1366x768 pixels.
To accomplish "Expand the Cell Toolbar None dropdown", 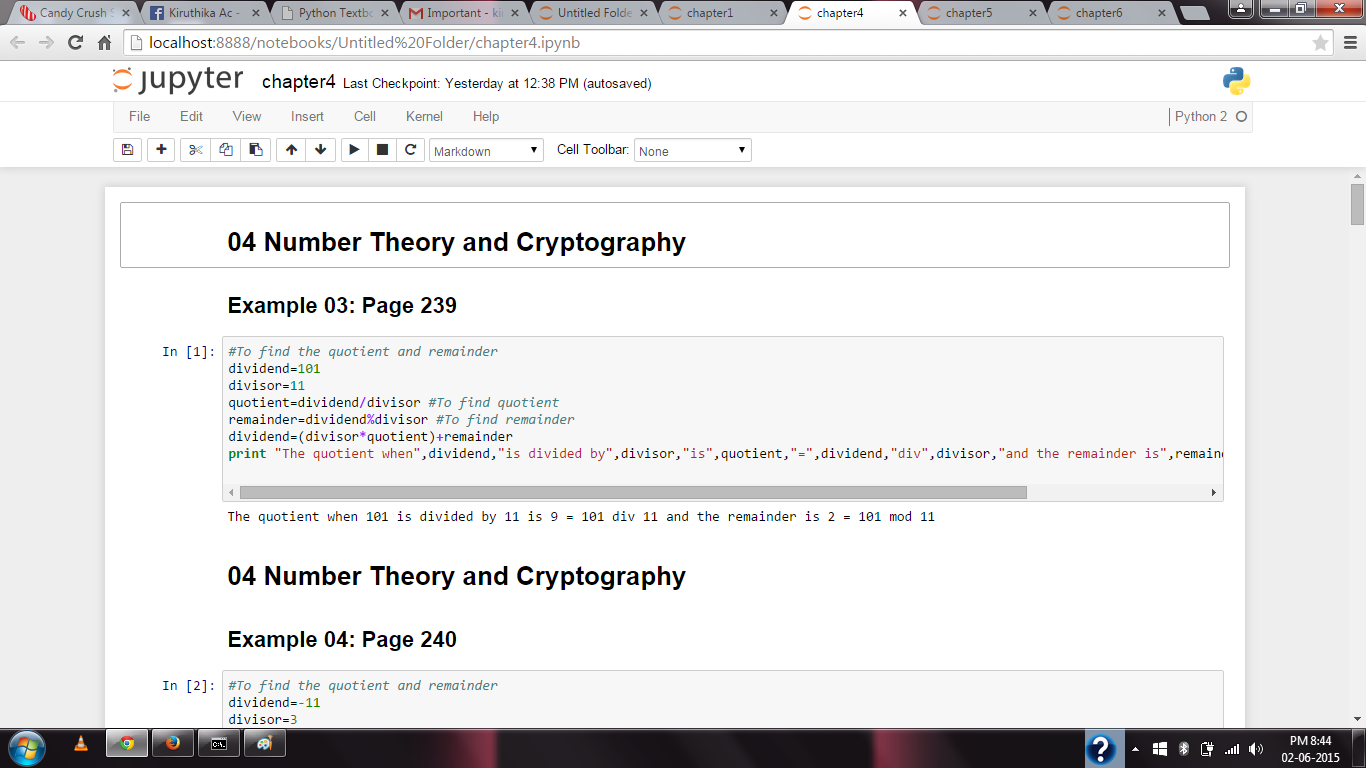I will coord(692,151).
